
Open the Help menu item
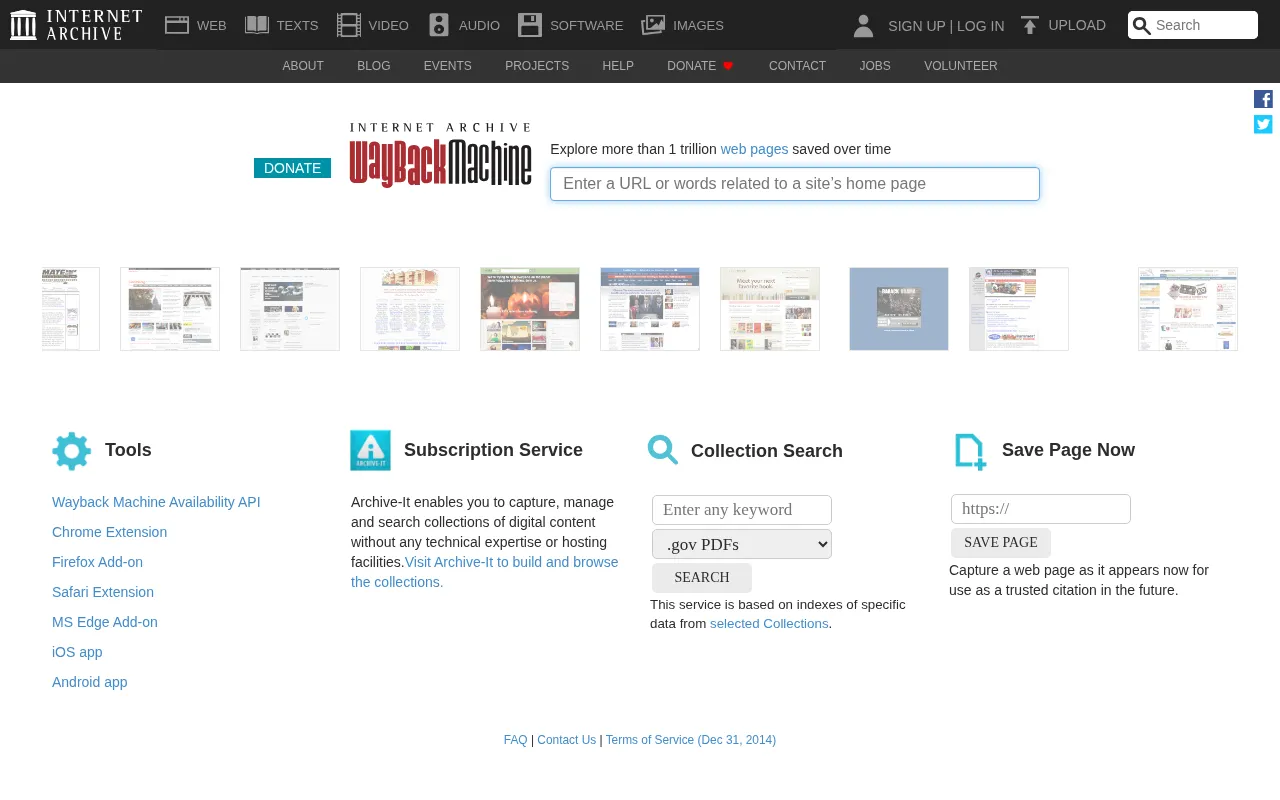[x=618, y=66]
